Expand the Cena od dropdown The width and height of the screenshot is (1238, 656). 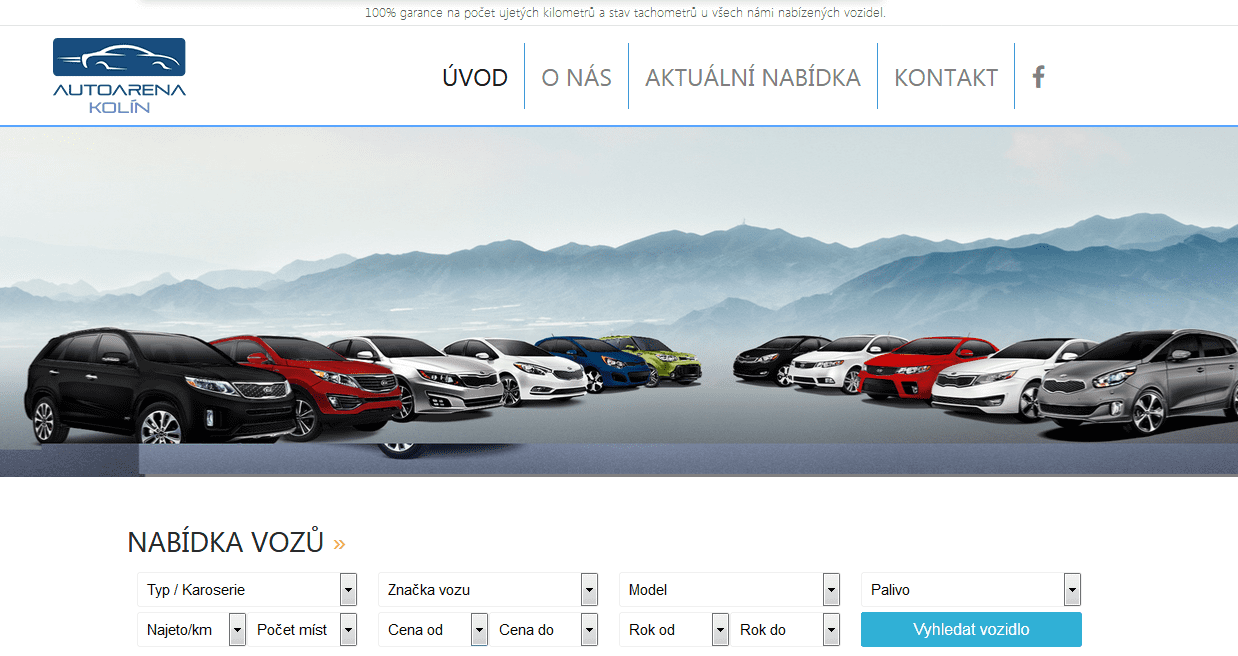click(x=433, y=630)
